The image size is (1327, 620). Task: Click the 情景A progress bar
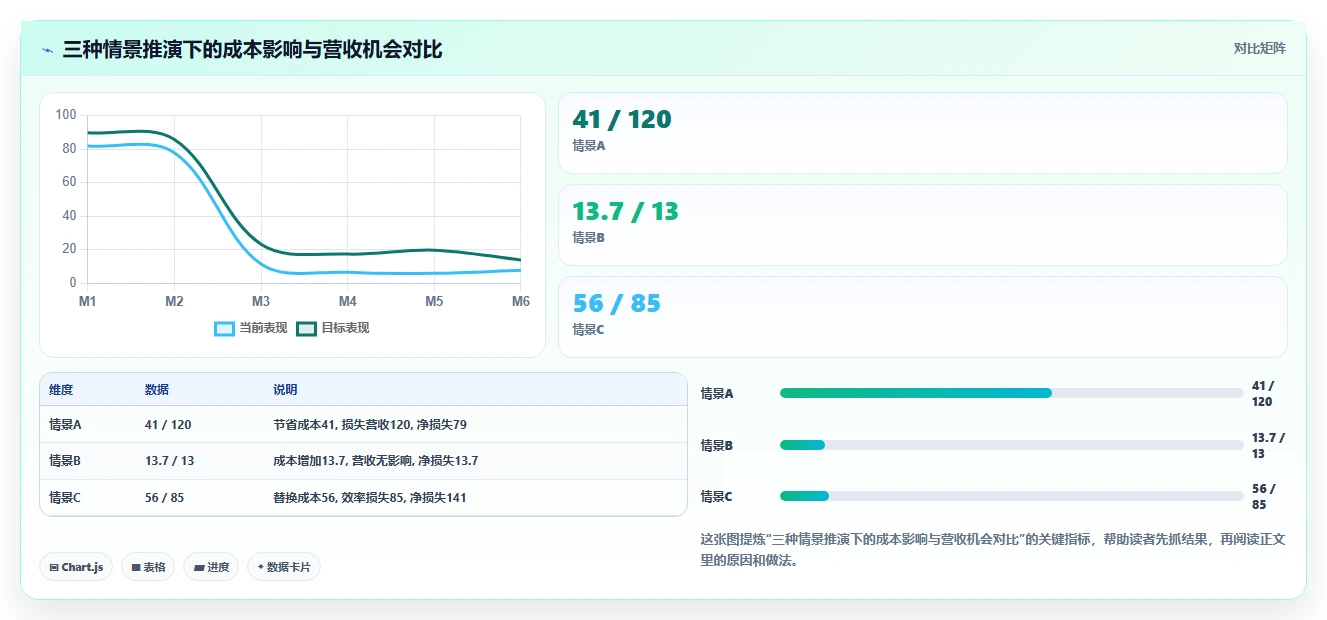pos(1011,393)
